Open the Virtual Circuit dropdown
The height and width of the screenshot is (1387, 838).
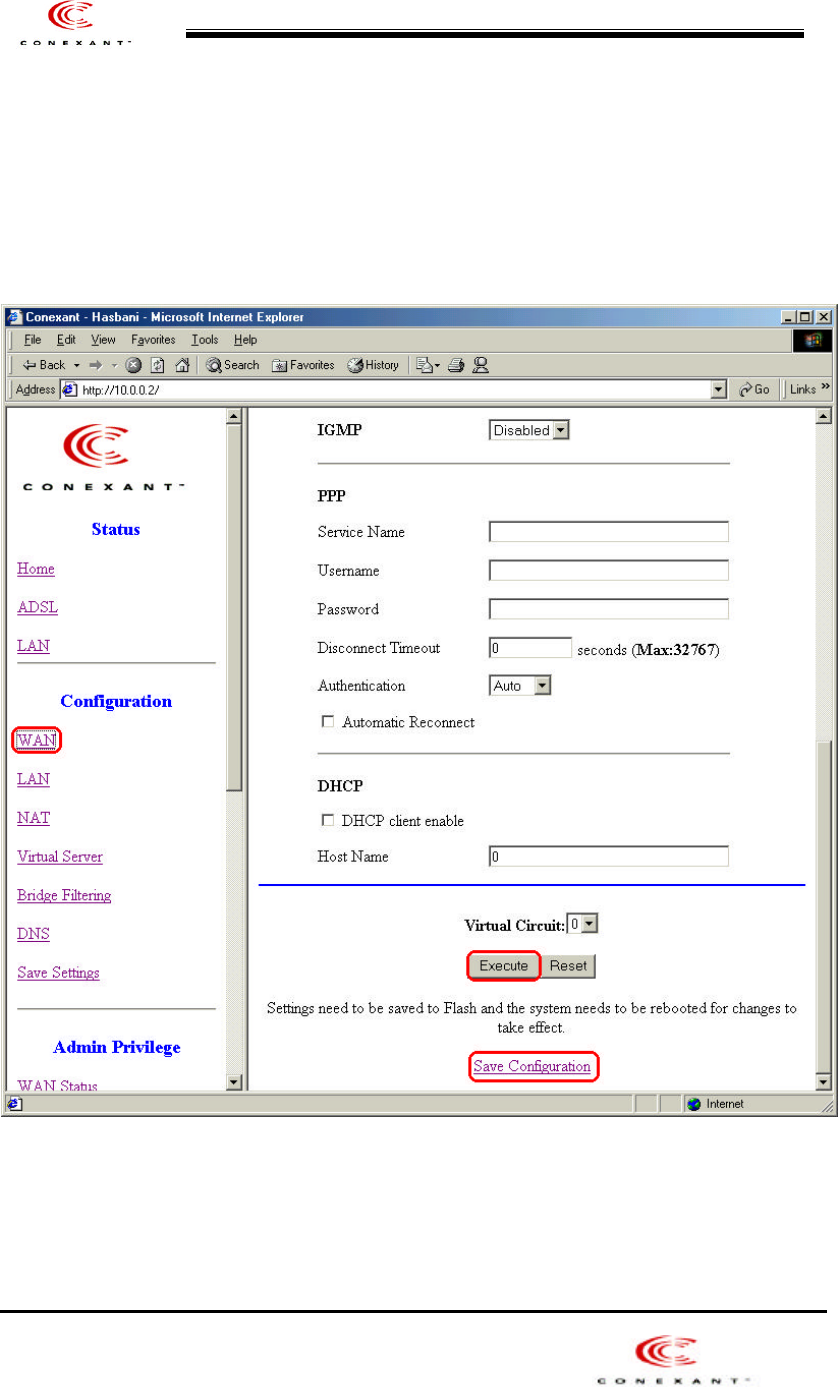583,925
